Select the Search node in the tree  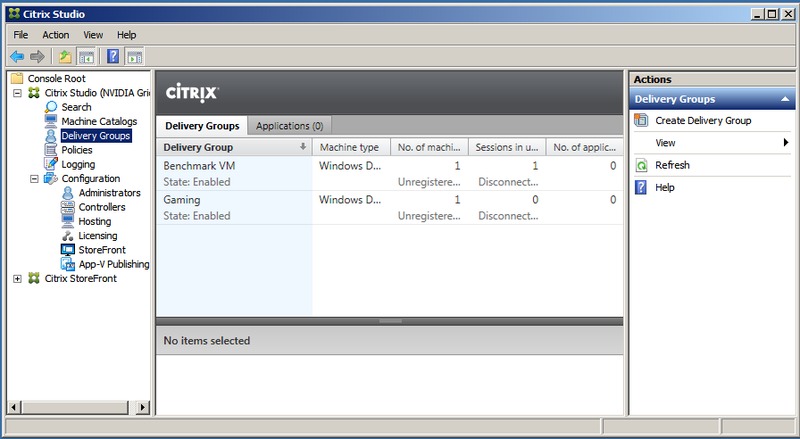75,107
